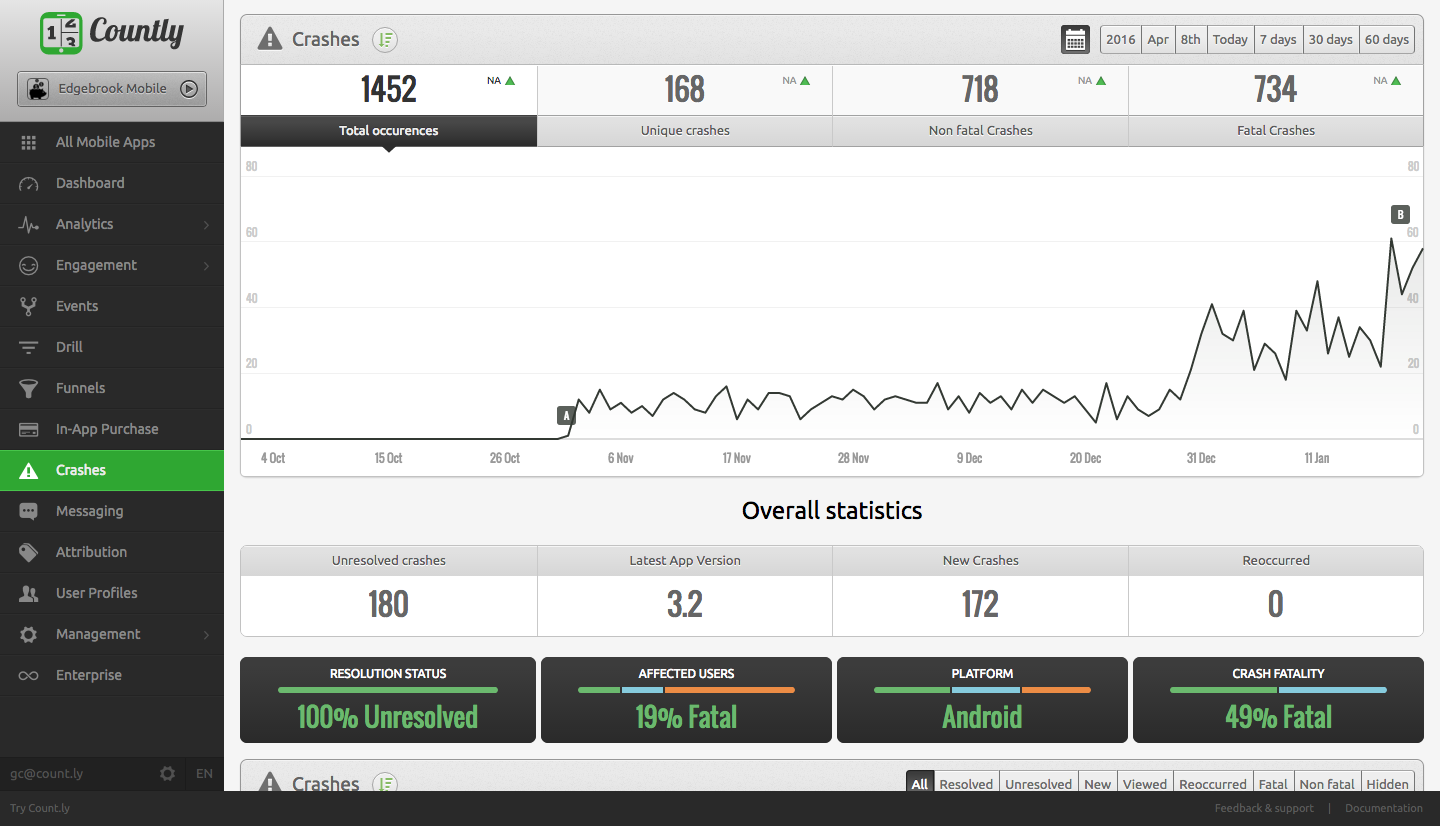Click chart annotation marker B

point(1400,214)
